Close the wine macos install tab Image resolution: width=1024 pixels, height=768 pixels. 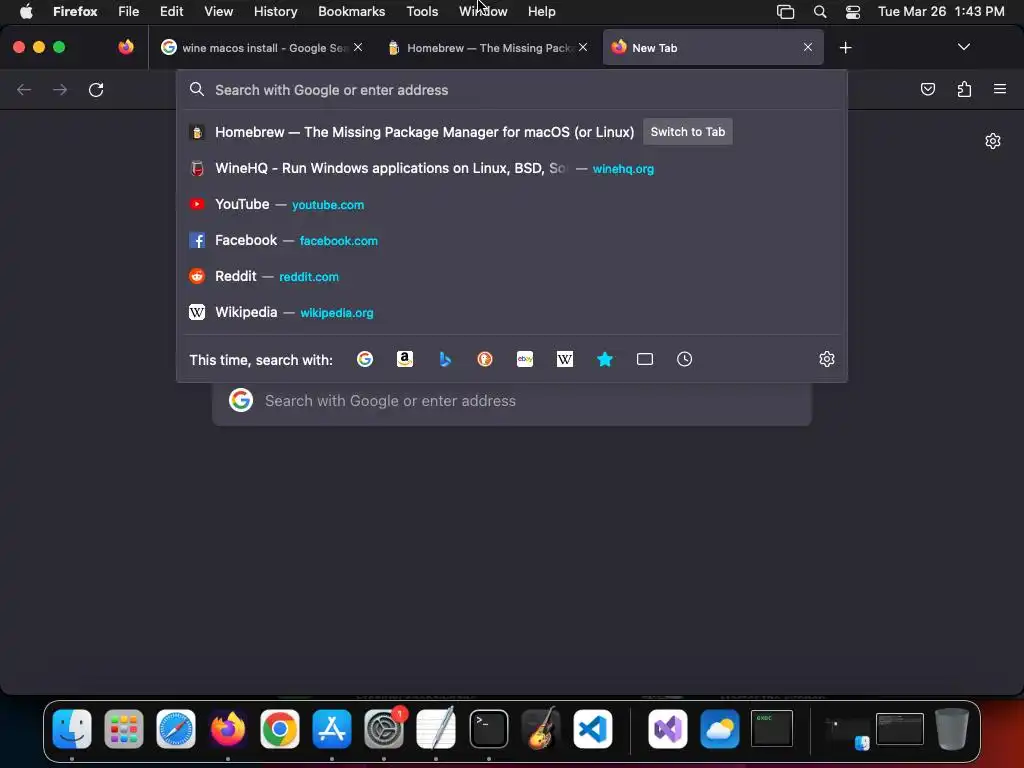[x=358, y=47]
